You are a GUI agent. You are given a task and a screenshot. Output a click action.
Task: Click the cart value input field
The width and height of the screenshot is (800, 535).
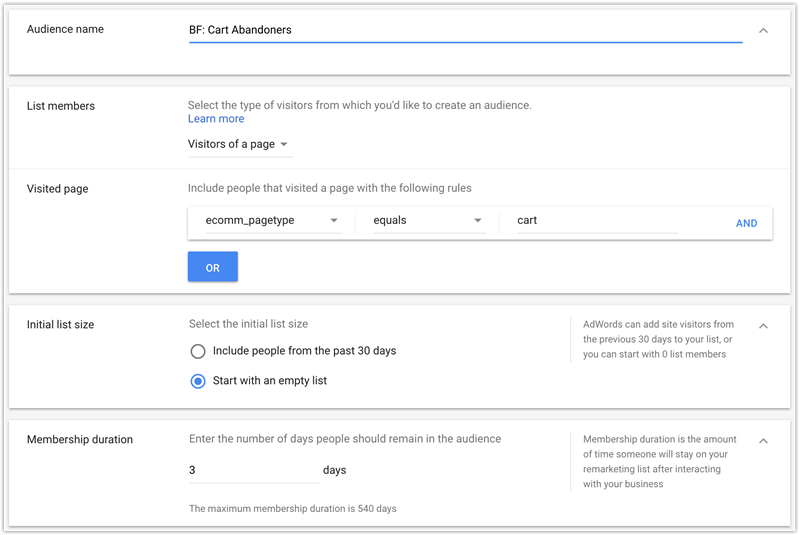pos(597,220)
